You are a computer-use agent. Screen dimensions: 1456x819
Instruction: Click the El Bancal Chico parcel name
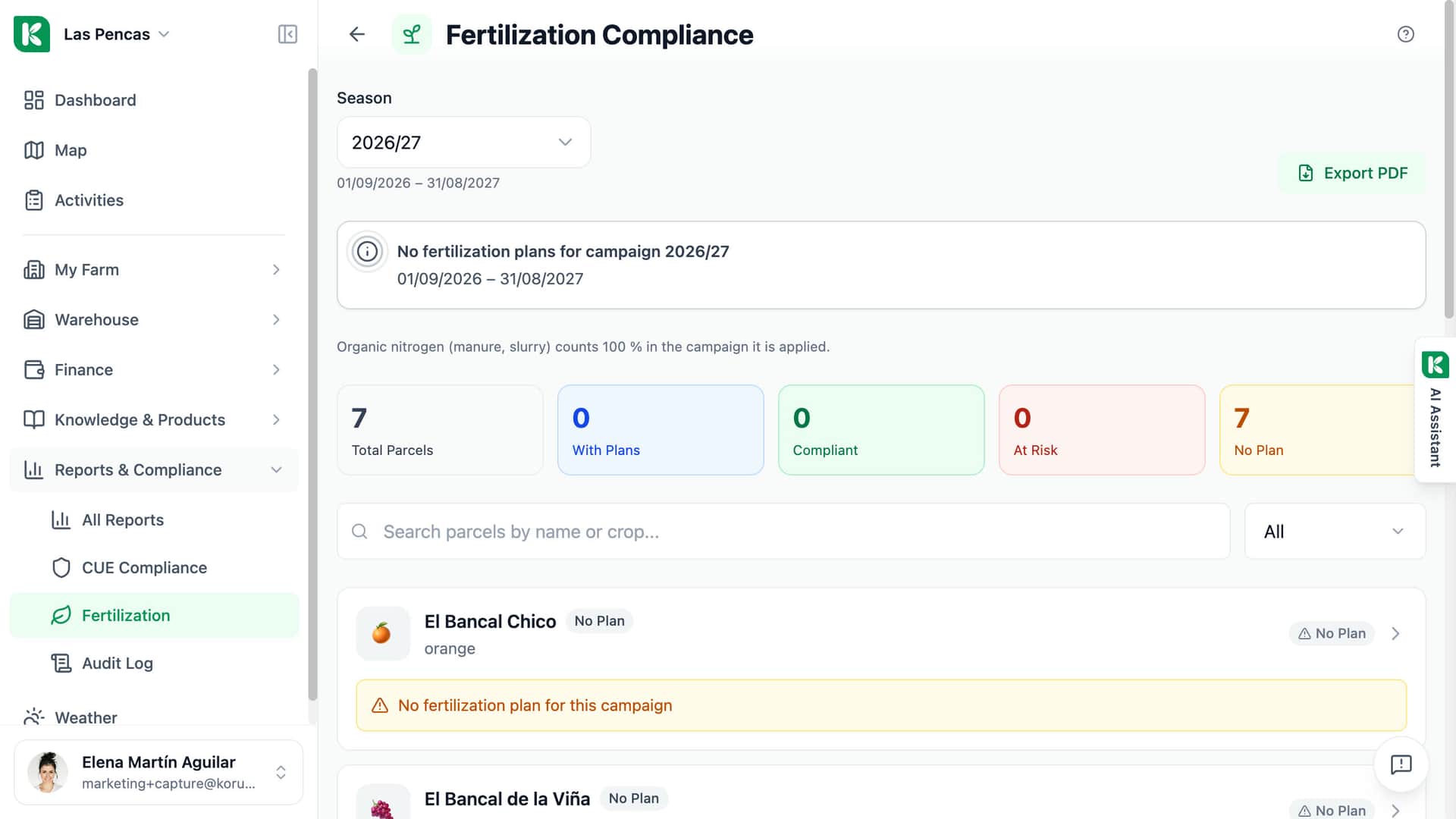click(x=490, y=622)
